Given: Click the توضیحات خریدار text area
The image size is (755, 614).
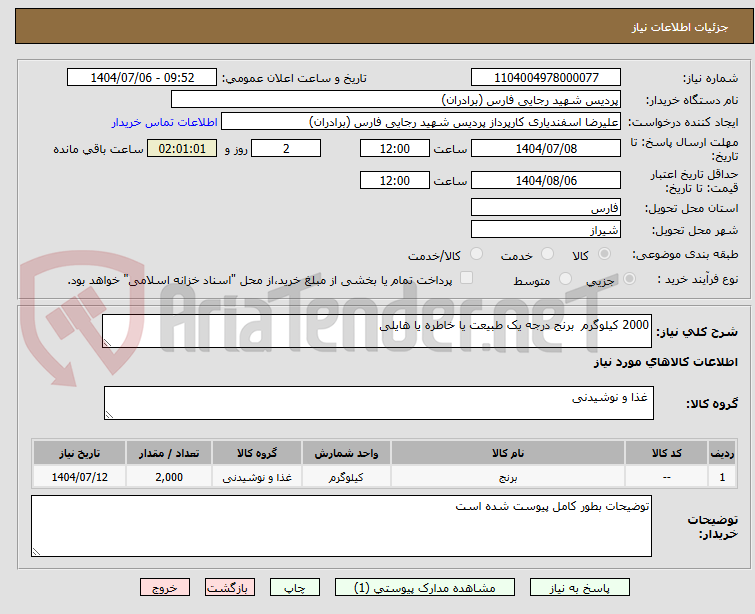Looking at the screenshot, I should point(341,526).
